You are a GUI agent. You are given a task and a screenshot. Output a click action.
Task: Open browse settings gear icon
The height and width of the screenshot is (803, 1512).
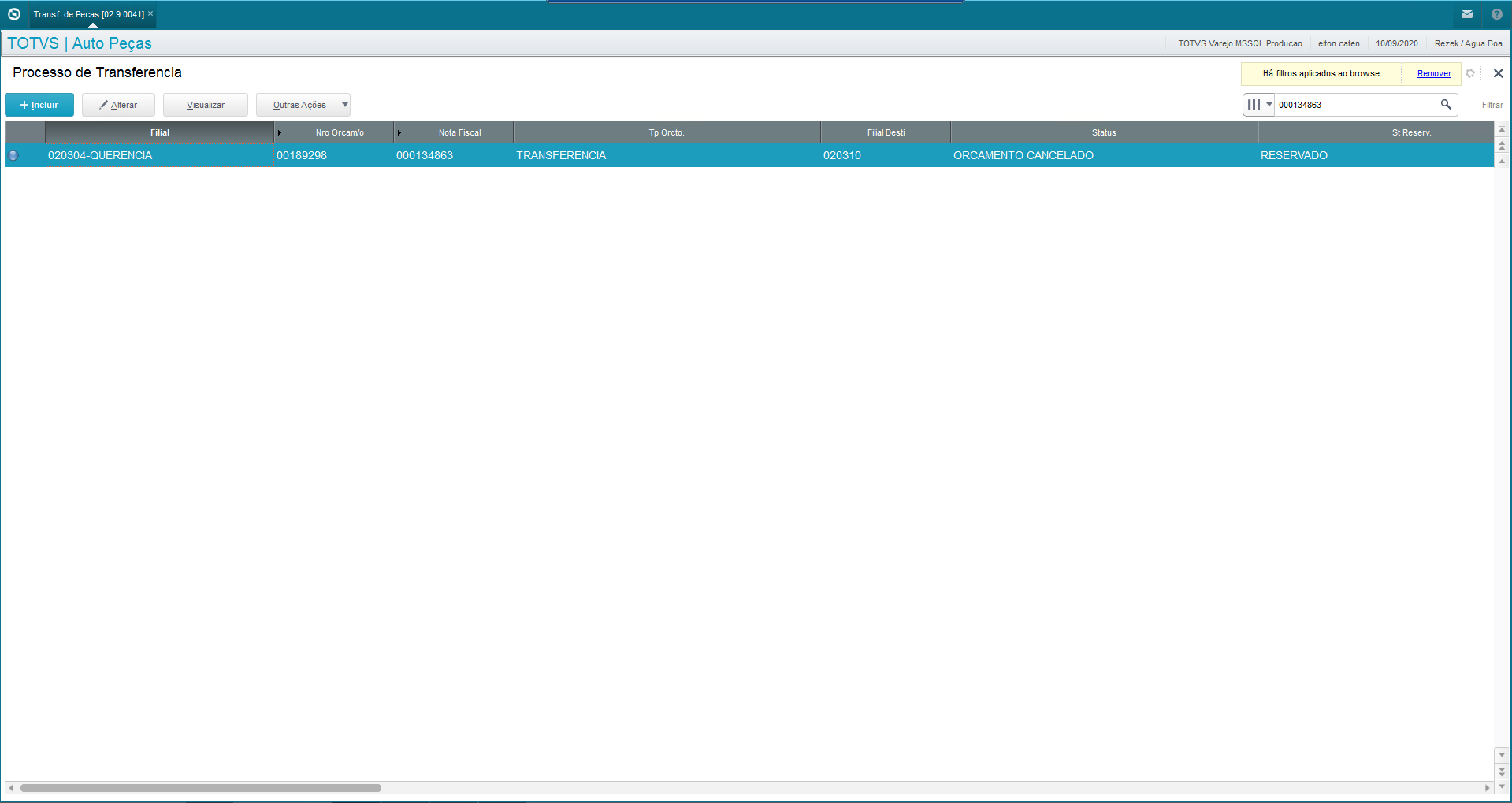[x=1470, y=73]
